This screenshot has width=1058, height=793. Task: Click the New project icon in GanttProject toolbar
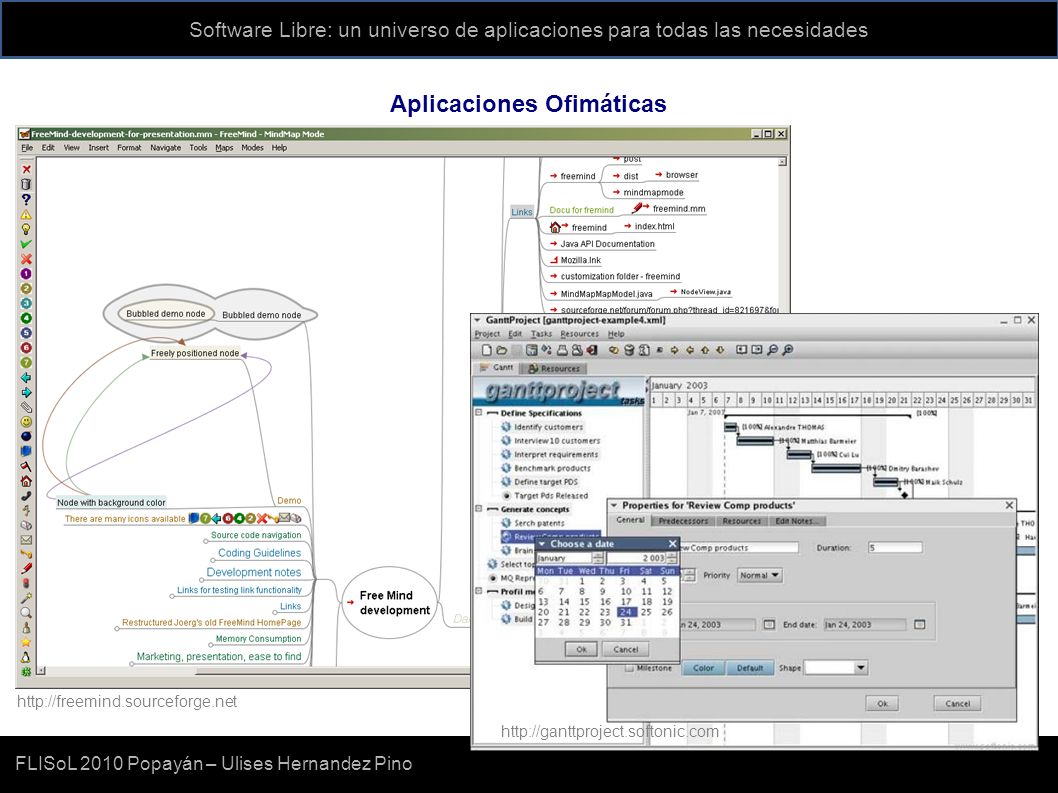pos(486,350)
